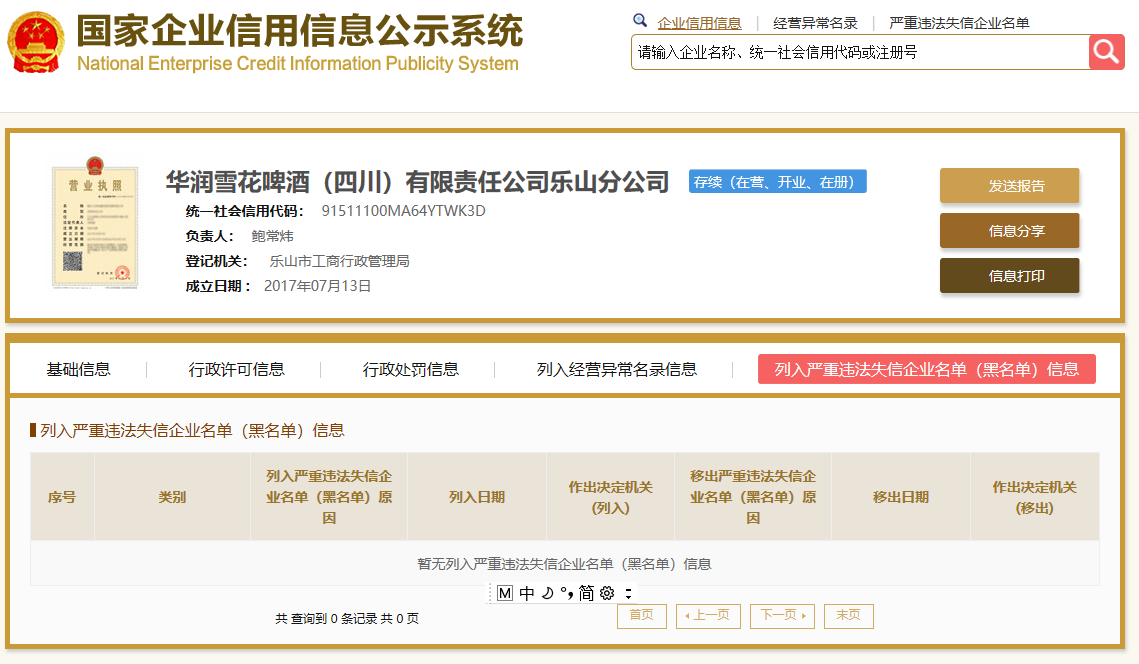Click the 作出决定机关(移出) column header
Image resolution: width=1139 pixels, height=664 pixels.
[1034, 497]
